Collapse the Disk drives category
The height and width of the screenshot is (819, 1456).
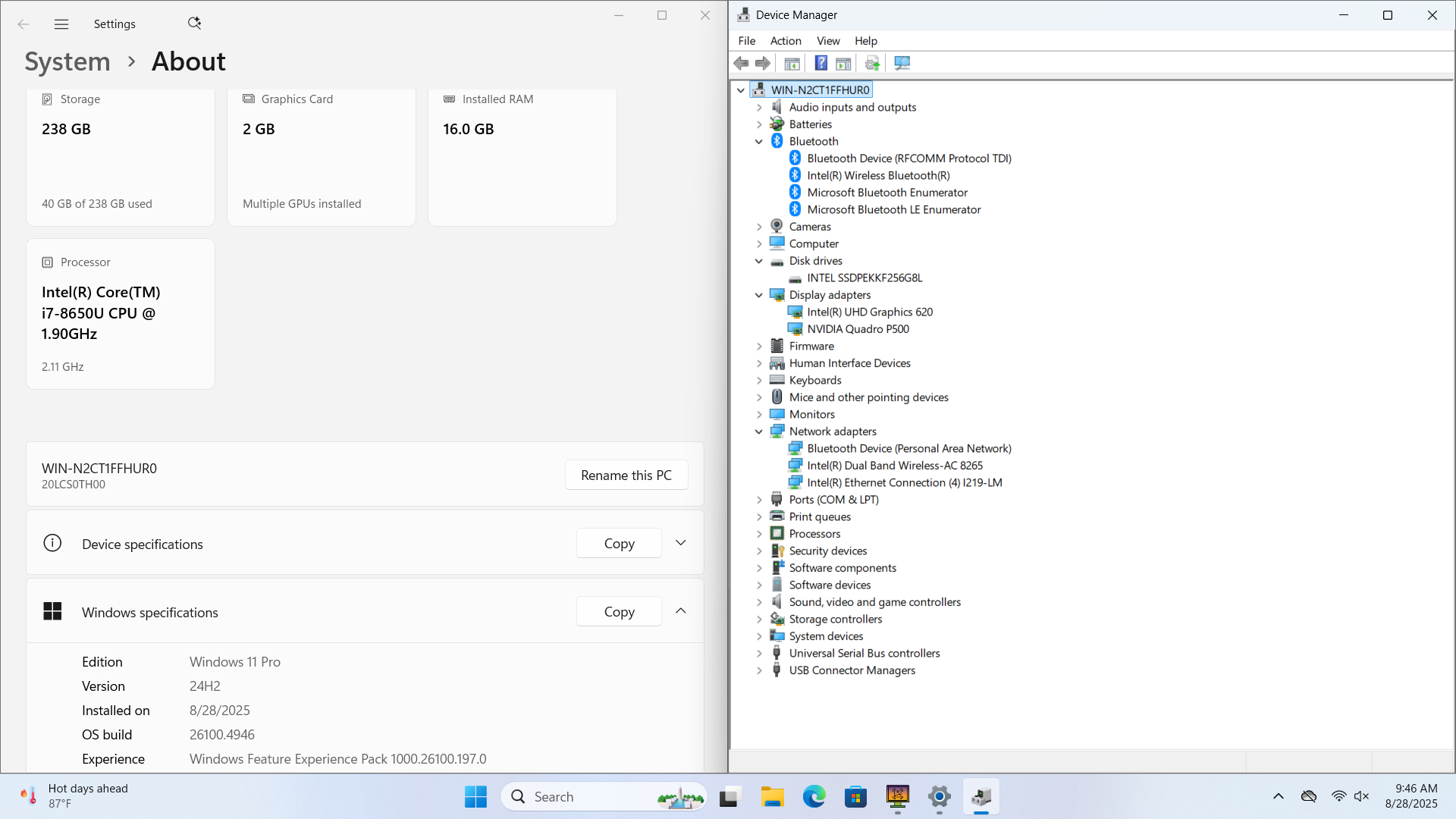759,261
